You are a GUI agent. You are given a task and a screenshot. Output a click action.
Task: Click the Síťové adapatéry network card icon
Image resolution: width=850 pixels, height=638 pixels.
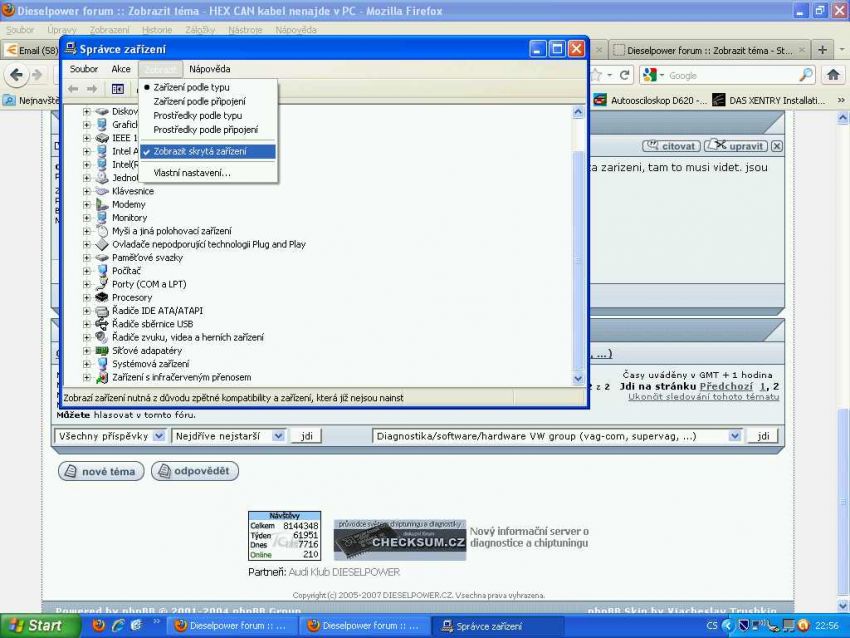click(102, 350)
